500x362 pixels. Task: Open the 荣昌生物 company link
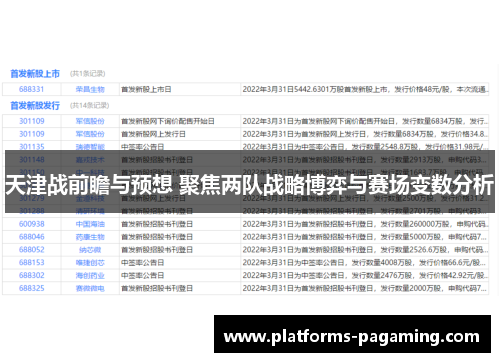90,89
